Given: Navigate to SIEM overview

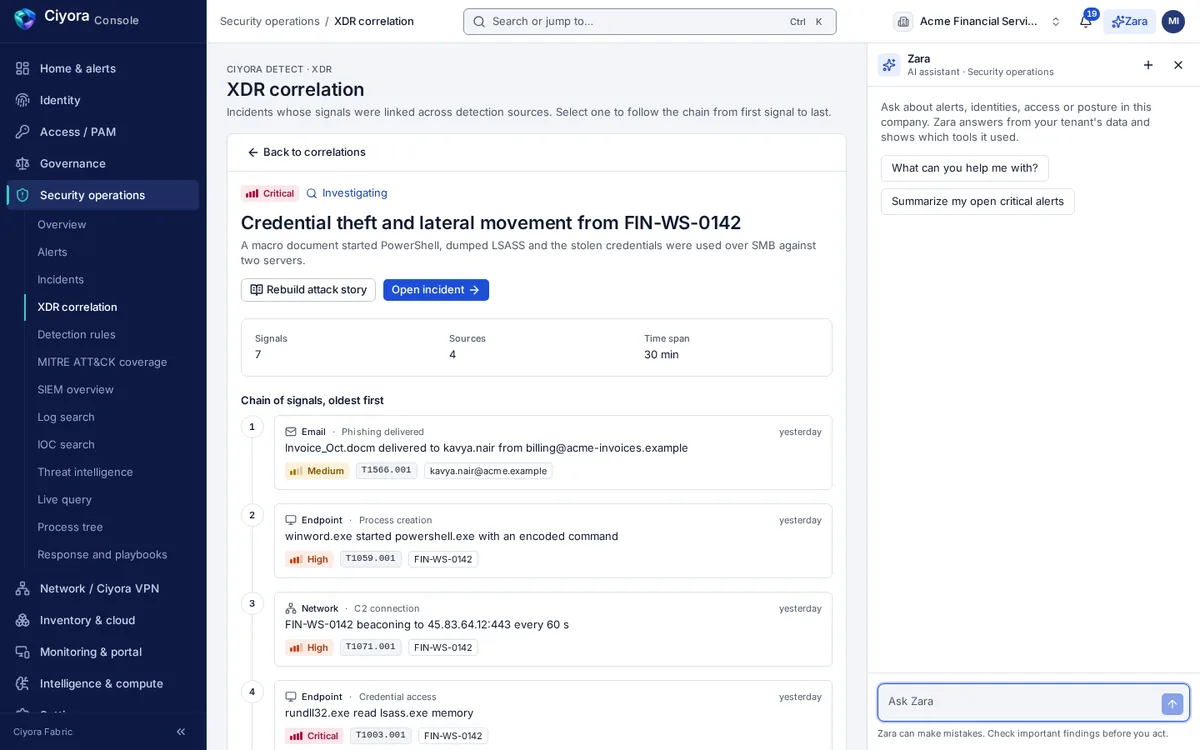Looking at the screenshot, I should [x=76, y=390].
